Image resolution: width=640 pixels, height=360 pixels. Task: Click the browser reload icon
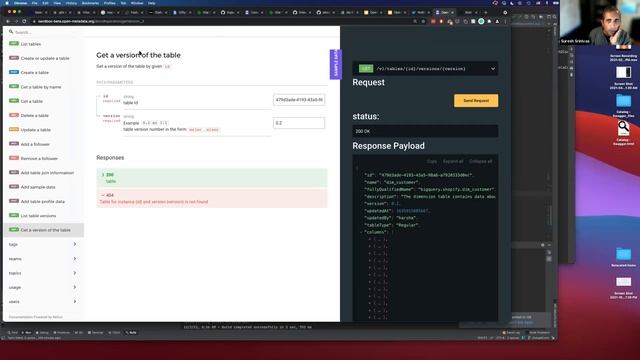pyautogui.click(x=24, y=21)
